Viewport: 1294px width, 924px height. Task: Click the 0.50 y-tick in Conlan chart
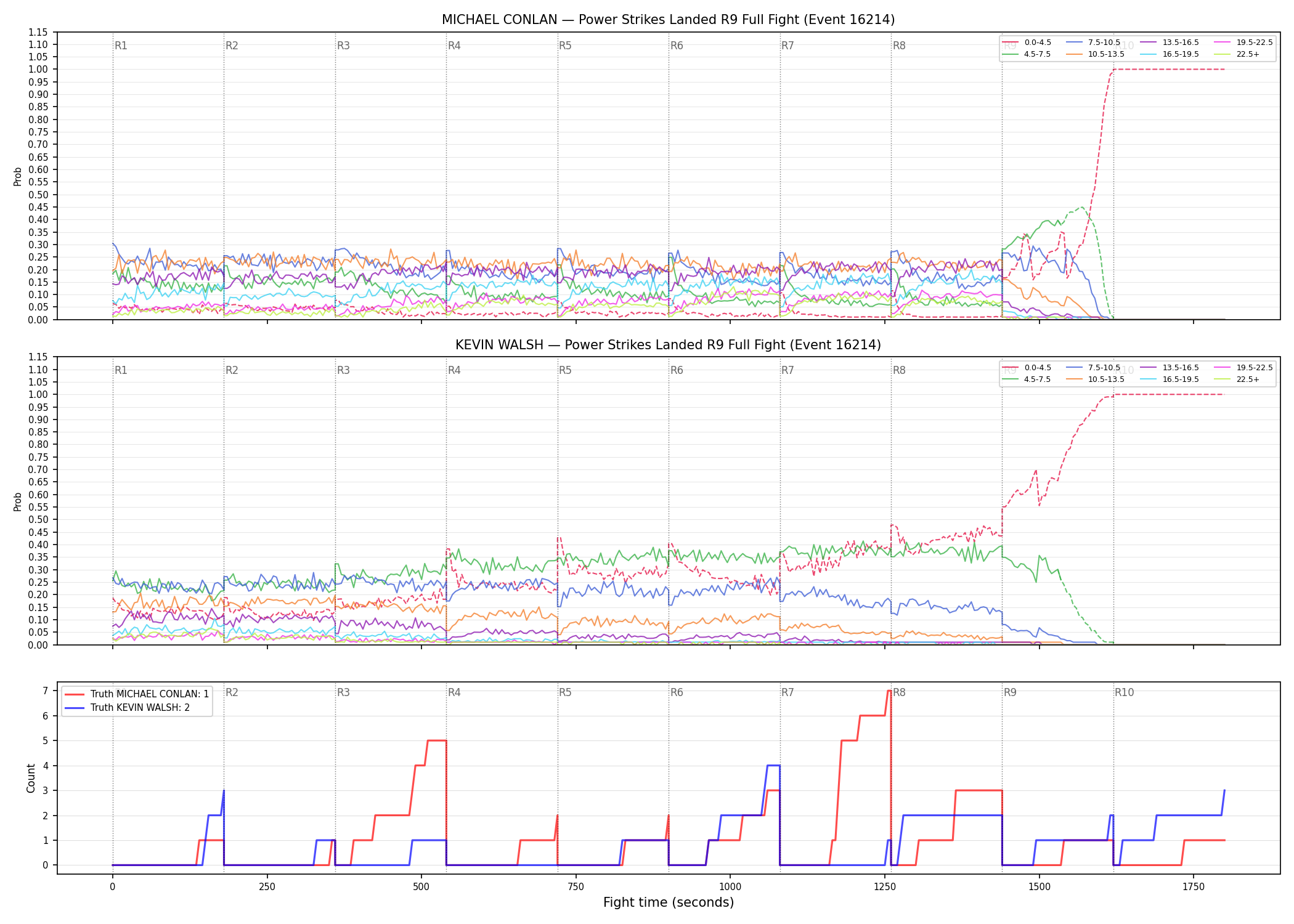tap(38, 195)
